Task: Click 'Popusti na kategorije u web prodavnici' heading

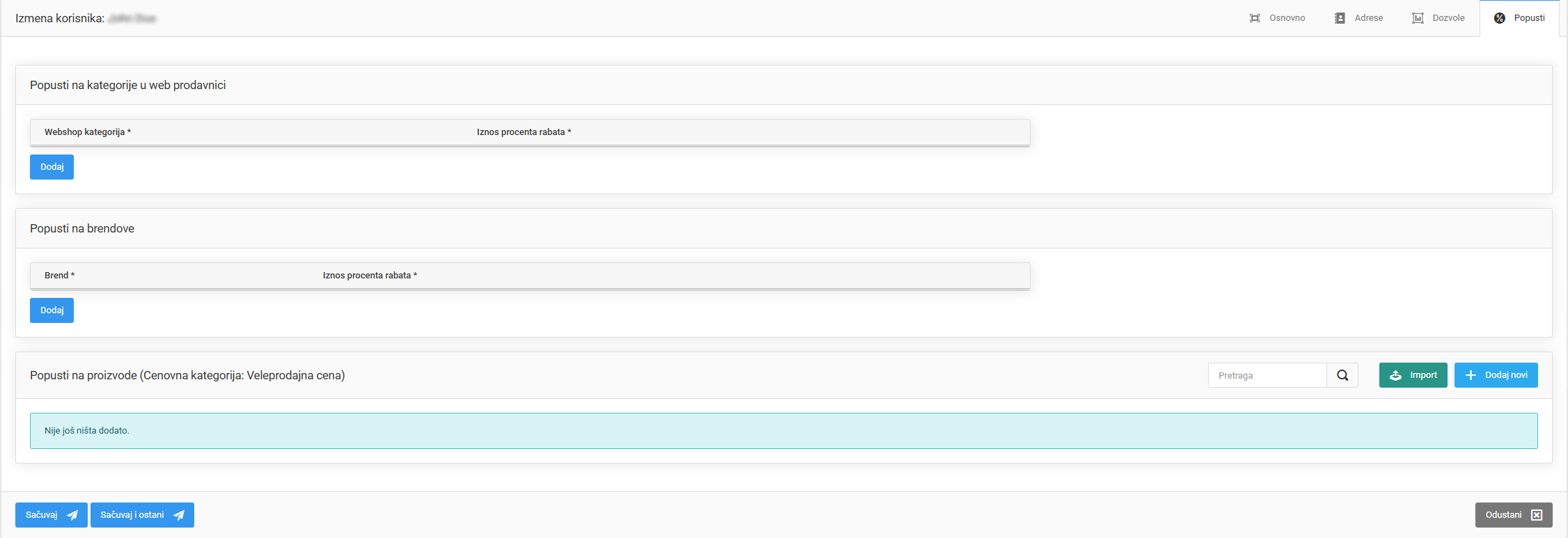Action: pyautogui.click(x=128, y=85)
